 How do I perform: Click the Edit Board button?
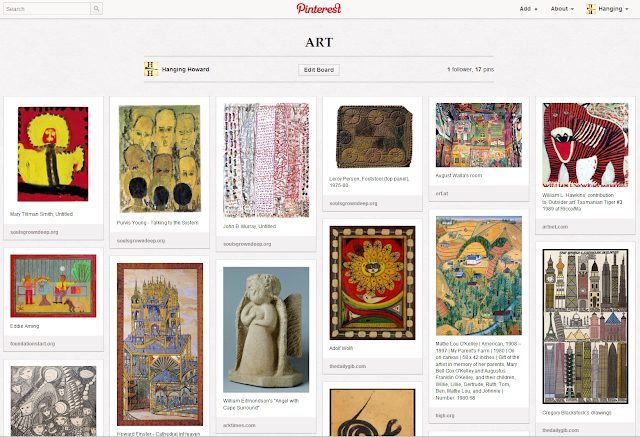coord(319,70)
